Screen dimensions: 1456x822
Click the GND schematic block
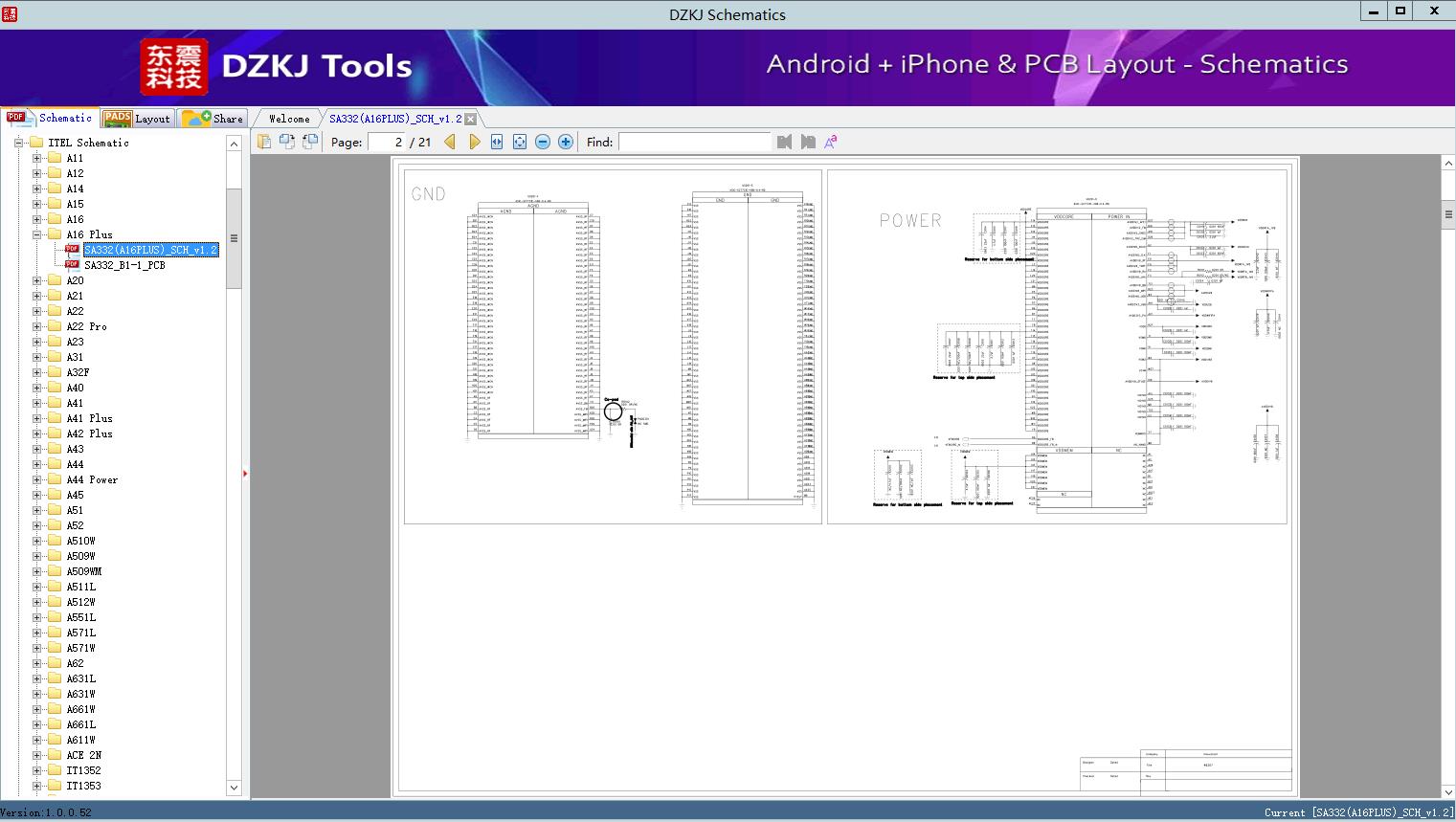[x=613, y=346]
